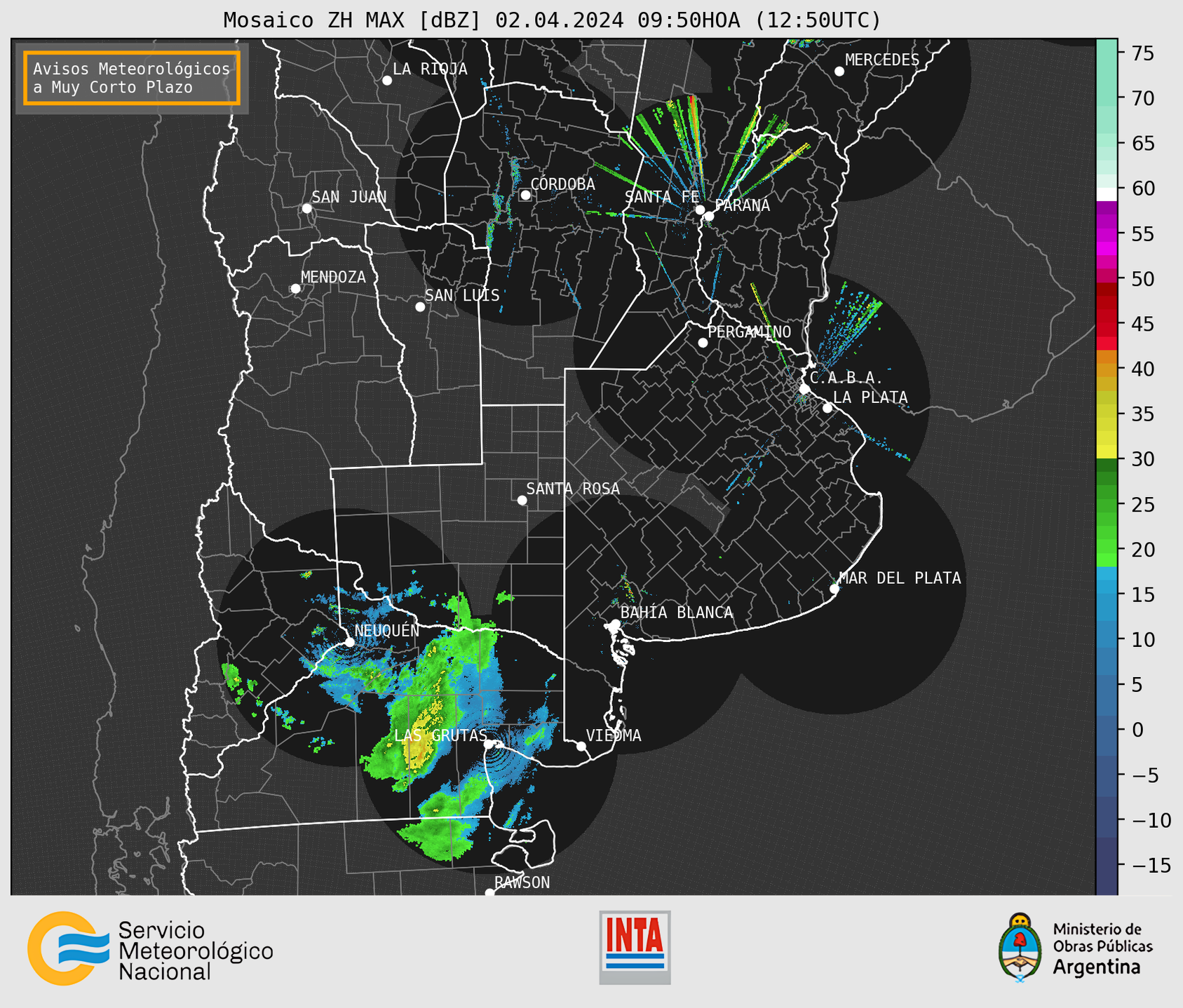Click the Mar del Plata city marker

pos(834,589)
